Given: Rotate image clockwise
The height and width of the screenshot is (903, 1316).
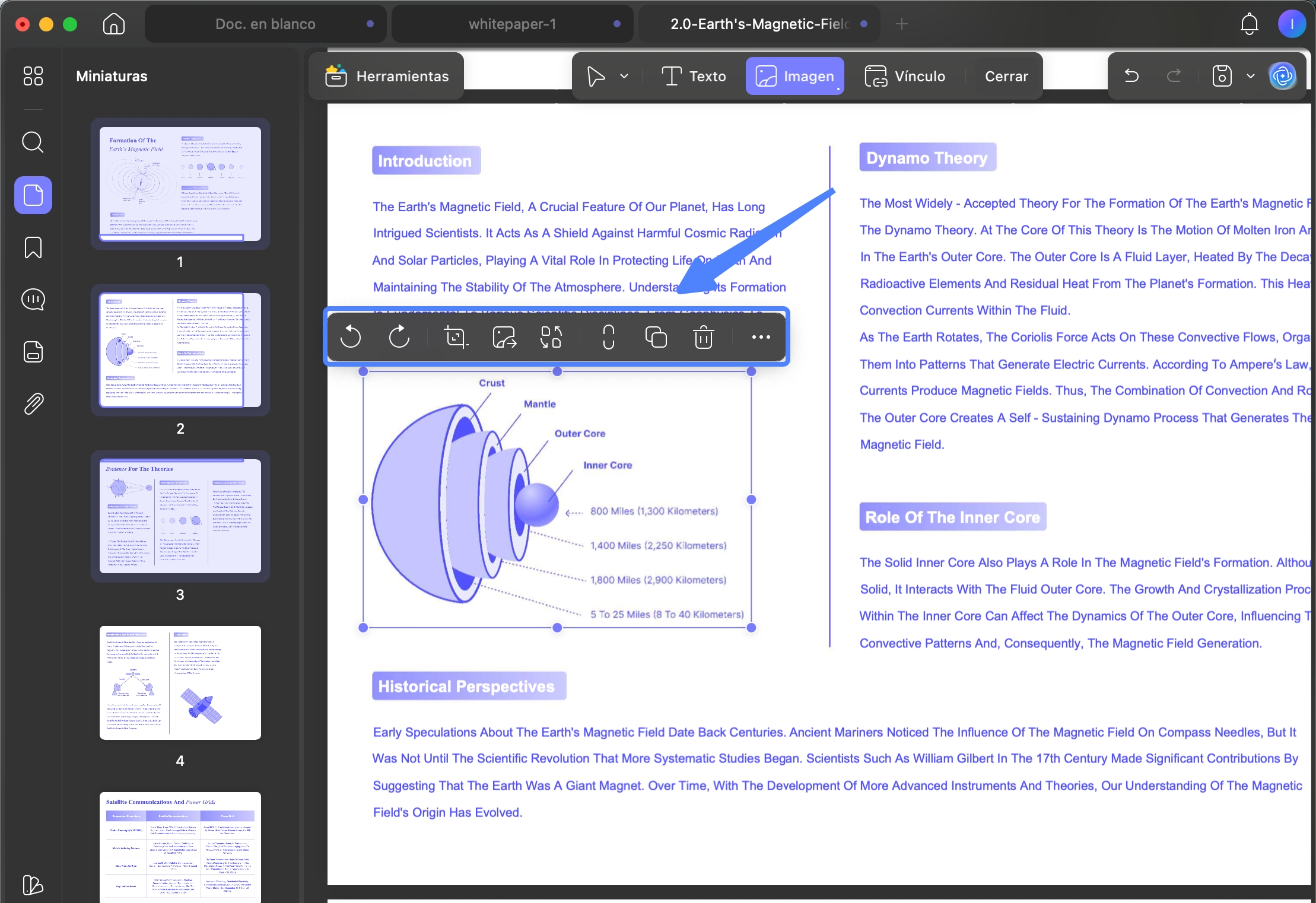Looking at the screenshot, I should (x=399, y=337).
